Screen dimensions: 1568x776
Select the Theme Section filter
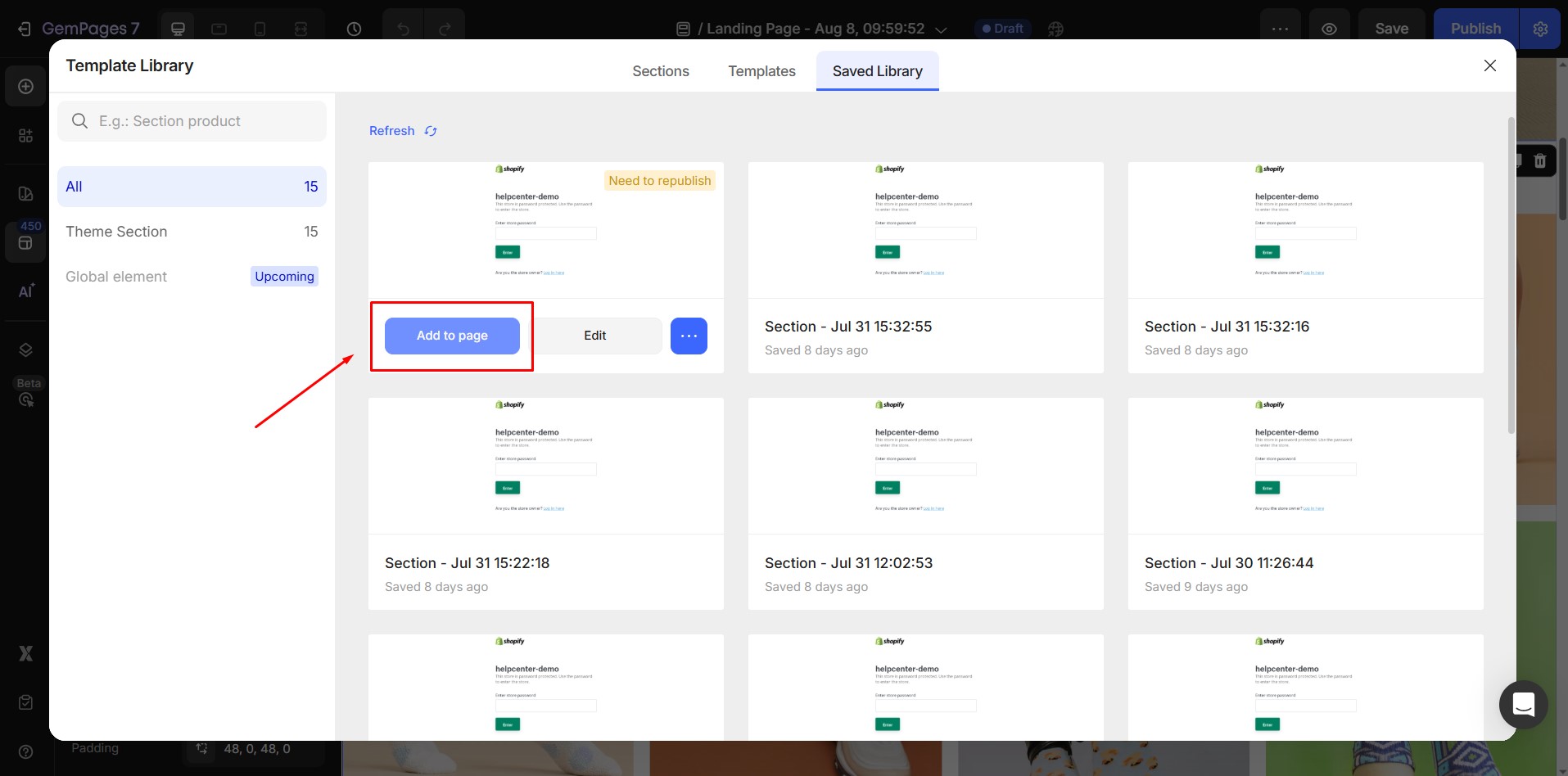tap(192, 232)
